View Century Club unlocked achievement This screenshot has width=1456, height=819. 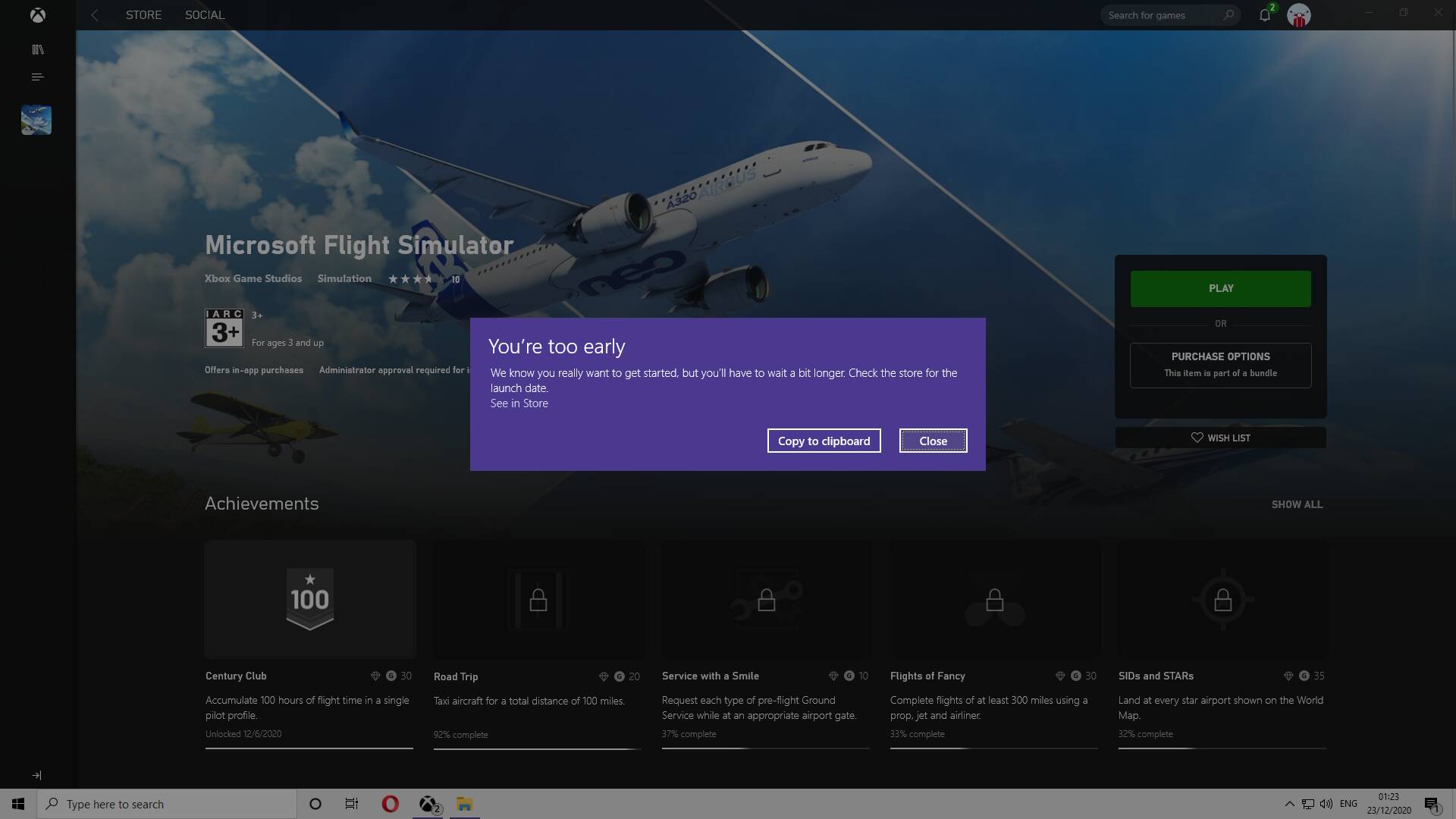tap(309, 641)
